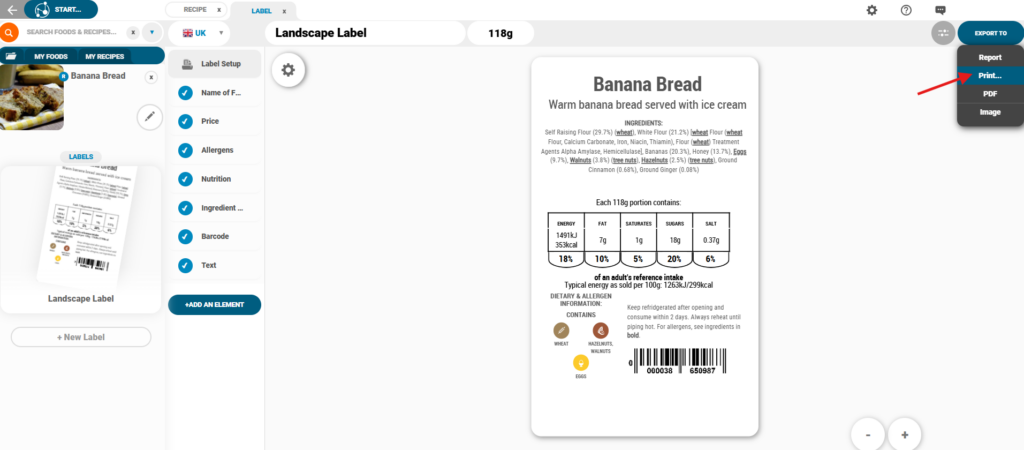Edit Banana Bread with pencil icon
Screen dimensions: 1024x450
tap(149, 117)
